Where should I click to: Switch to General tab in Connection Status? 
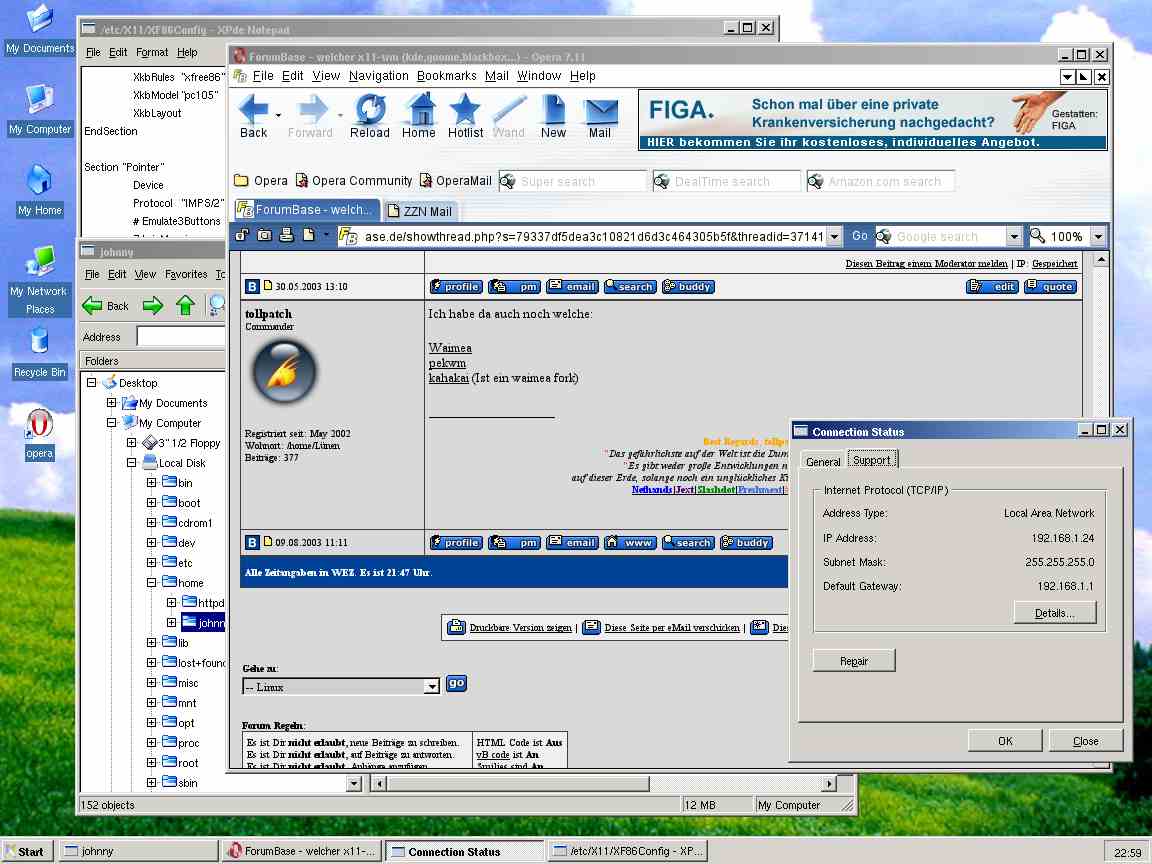[823, 461]
